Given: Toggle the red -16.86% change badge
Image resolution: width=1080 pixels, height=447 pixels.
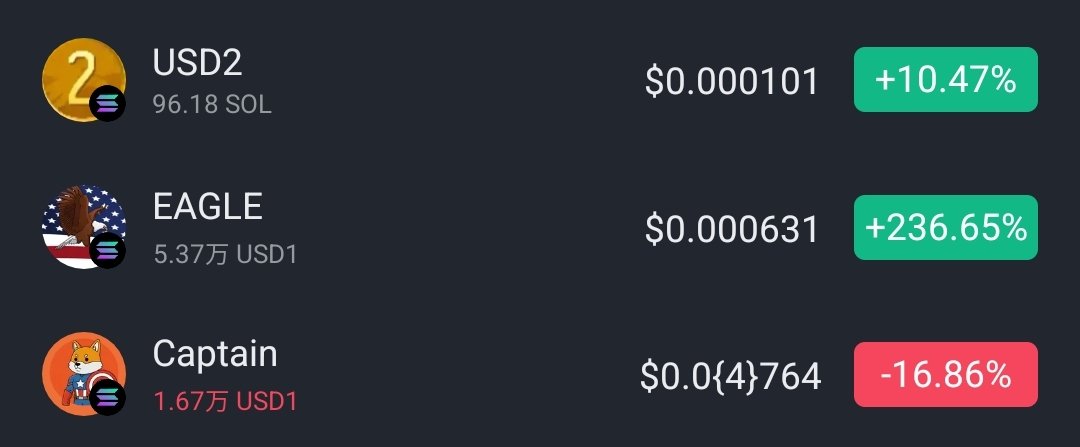Looking at the screenshot, I should click(x=946, y=375).
